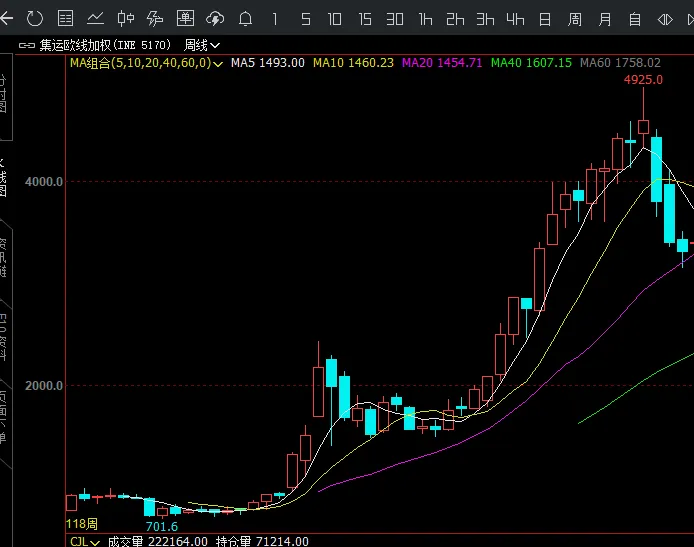Open the price alert bell icon
This screenshot has height=547, width=694.
pyautogui.click(x=245, y=19)
